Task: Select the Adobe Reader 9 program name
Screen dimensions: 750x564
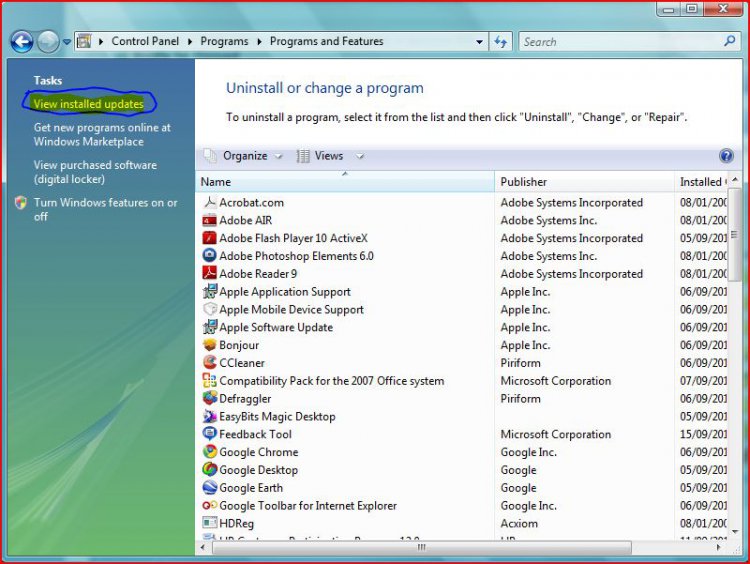Action: [x=258, y=273]
